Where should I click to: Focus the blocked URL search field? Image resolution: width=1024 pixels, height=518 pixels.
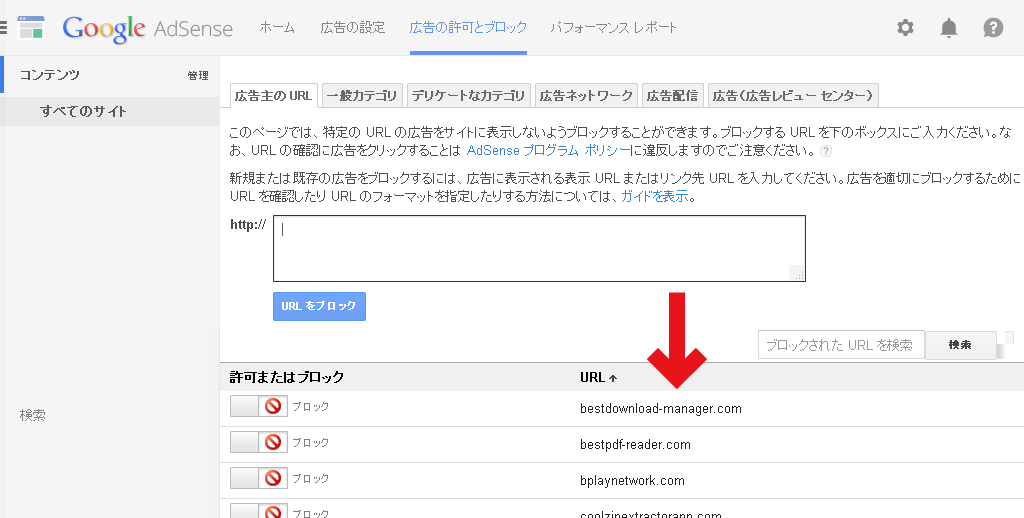(841, 345)
